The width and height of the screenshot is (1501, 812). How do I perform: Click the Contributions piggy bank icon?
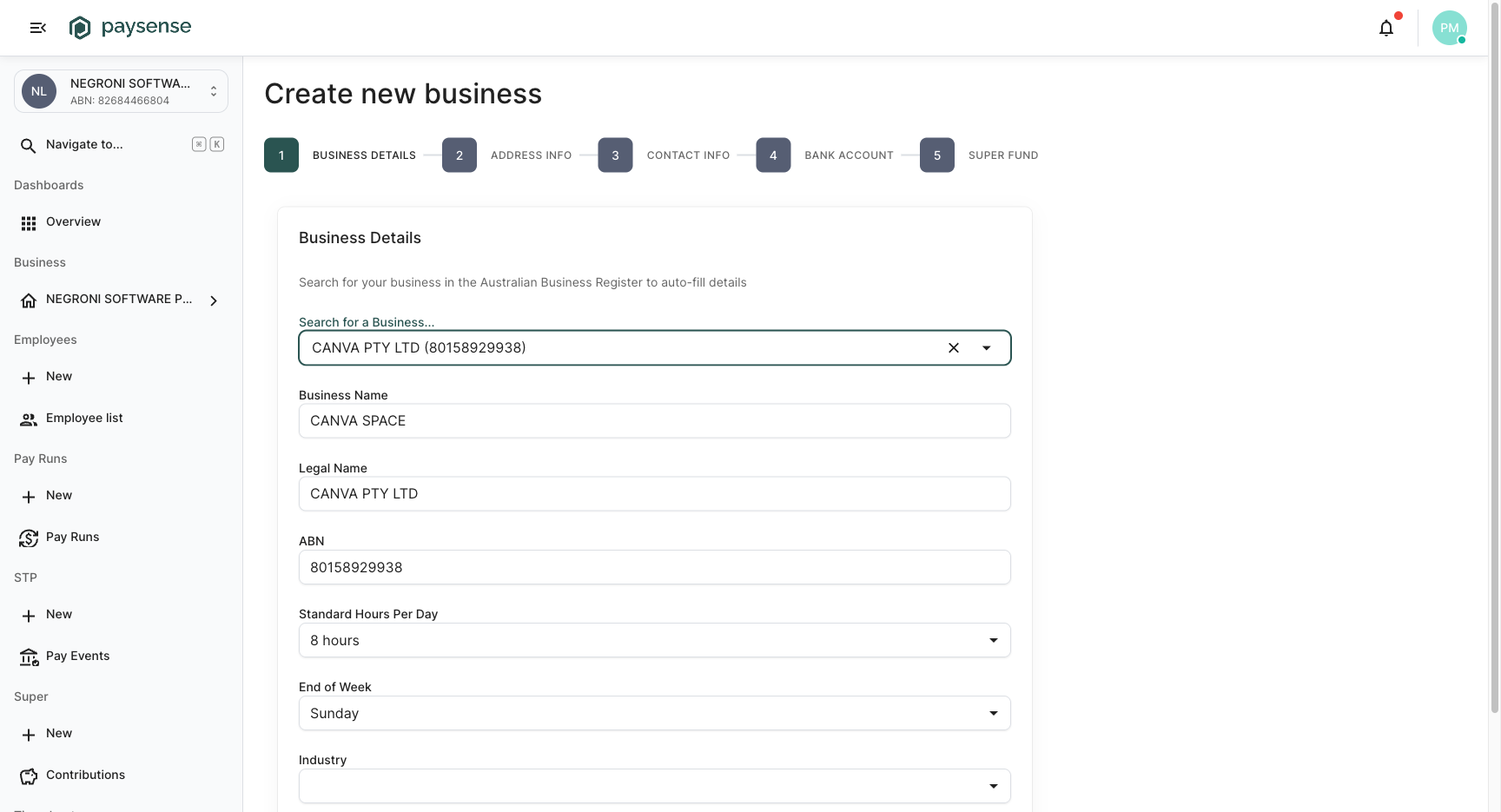(29, 776)
